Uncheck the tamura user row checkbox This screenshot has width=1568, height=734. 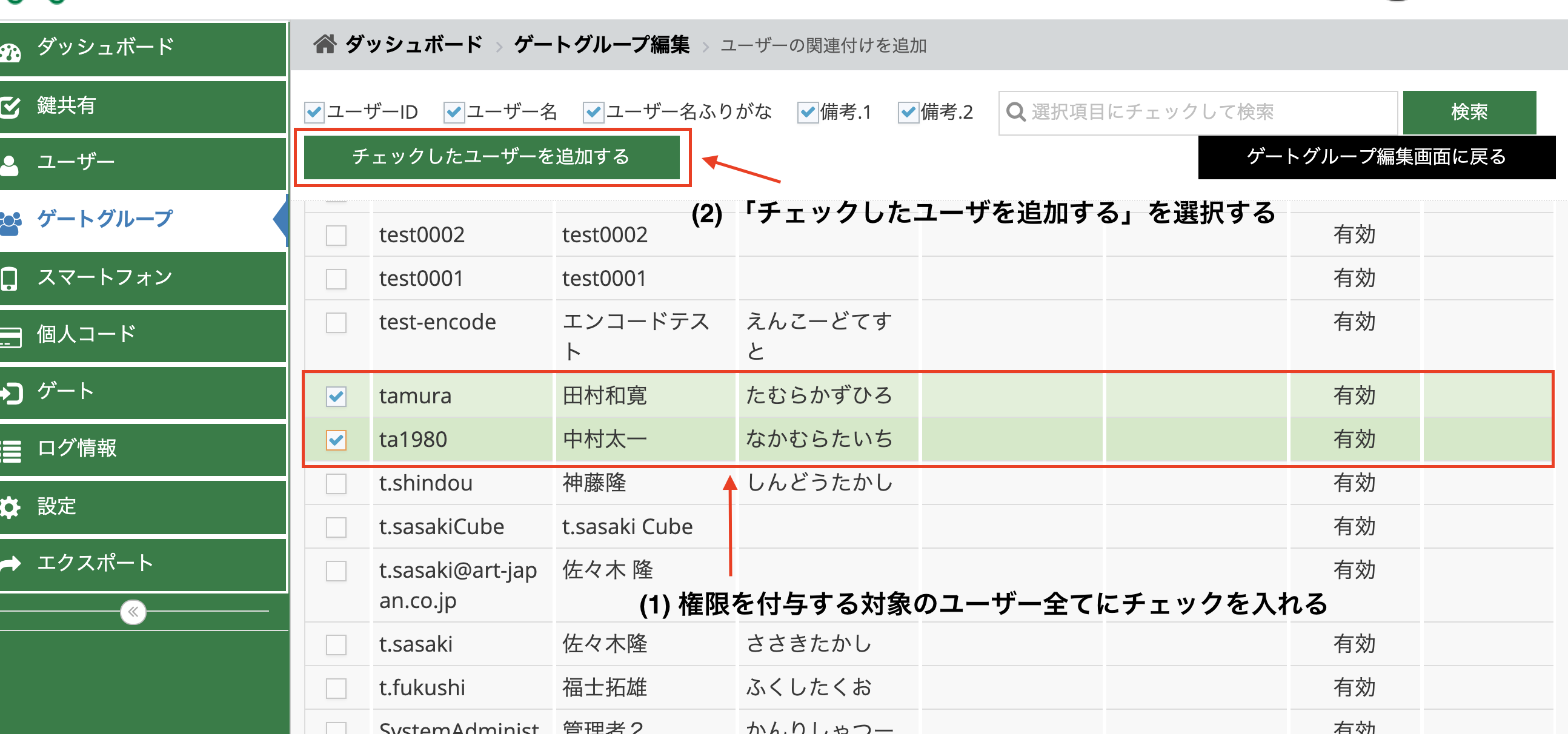[x=336, y=396]
